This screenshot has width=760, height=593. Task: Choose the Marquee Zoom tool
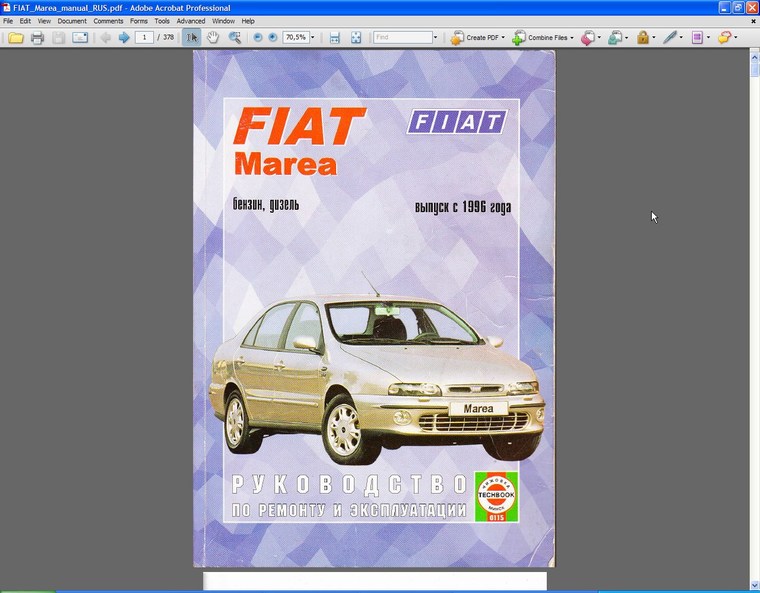pos(235,38)
